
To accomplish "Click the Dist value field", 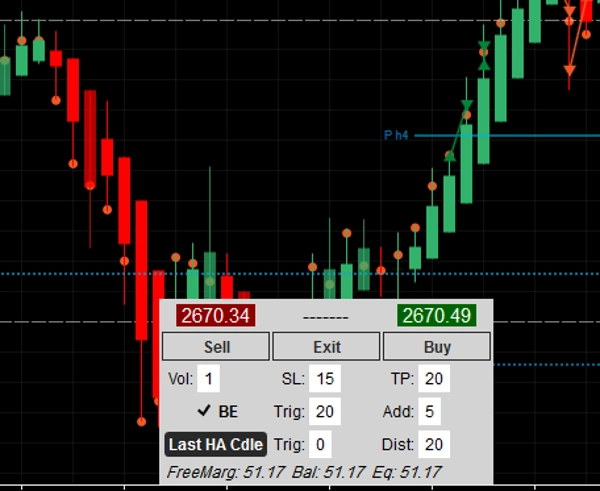I will pyautogui.click(x=434, y=444).
